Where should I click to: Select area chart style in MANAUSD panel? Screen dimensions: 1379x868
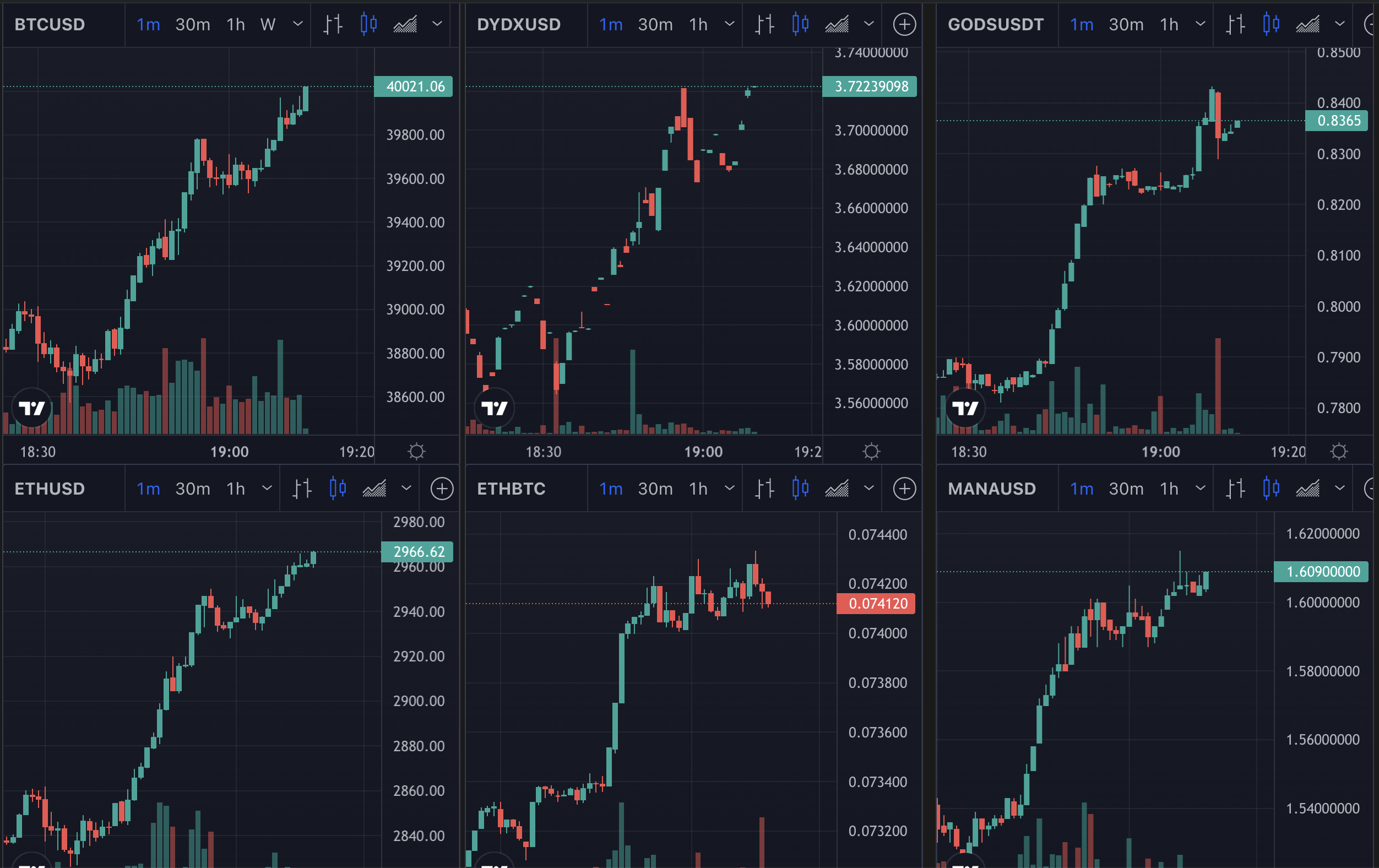[1307, 489]
